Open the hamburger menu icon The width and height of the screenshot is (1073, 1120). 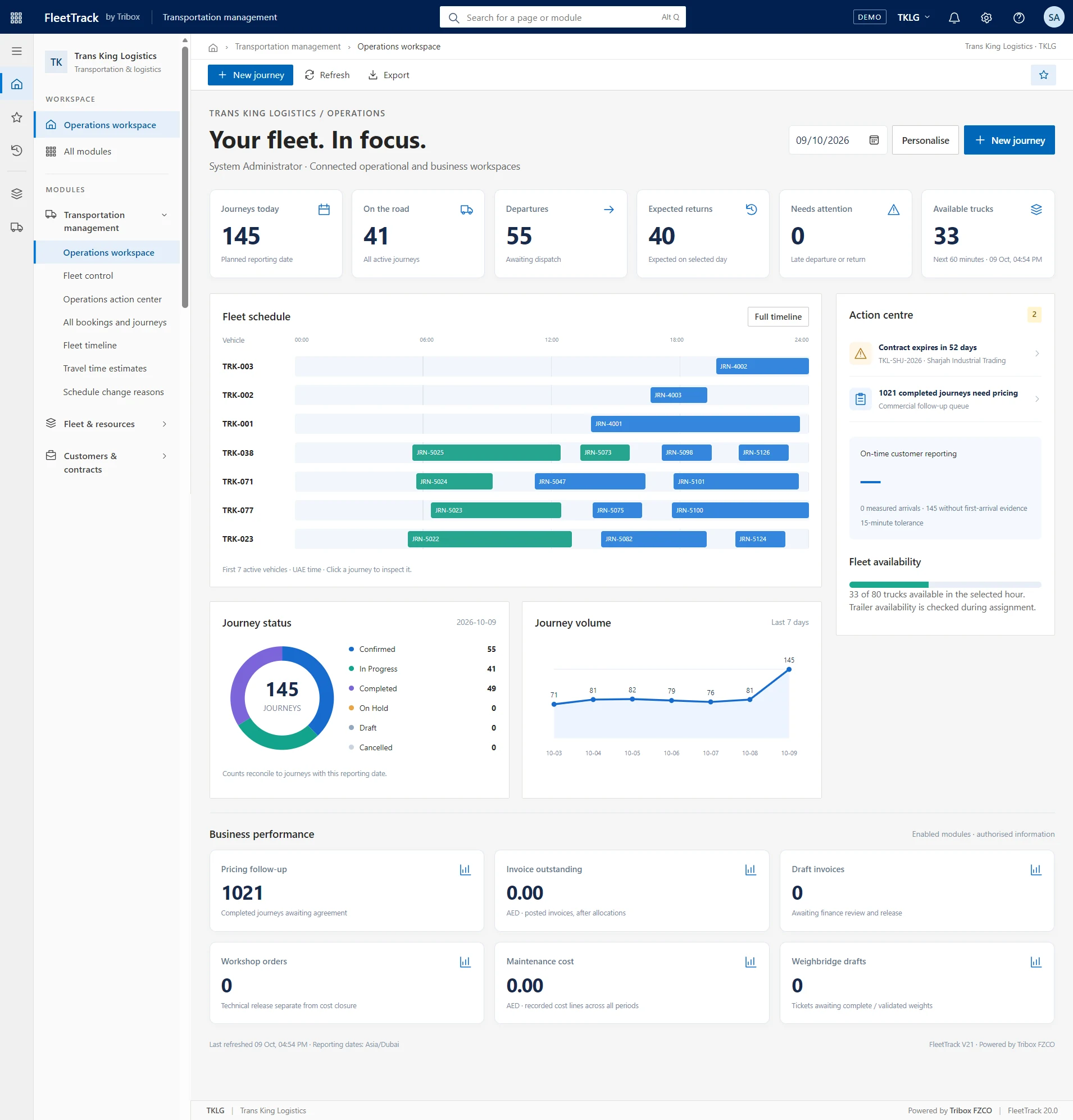(16, 51)
